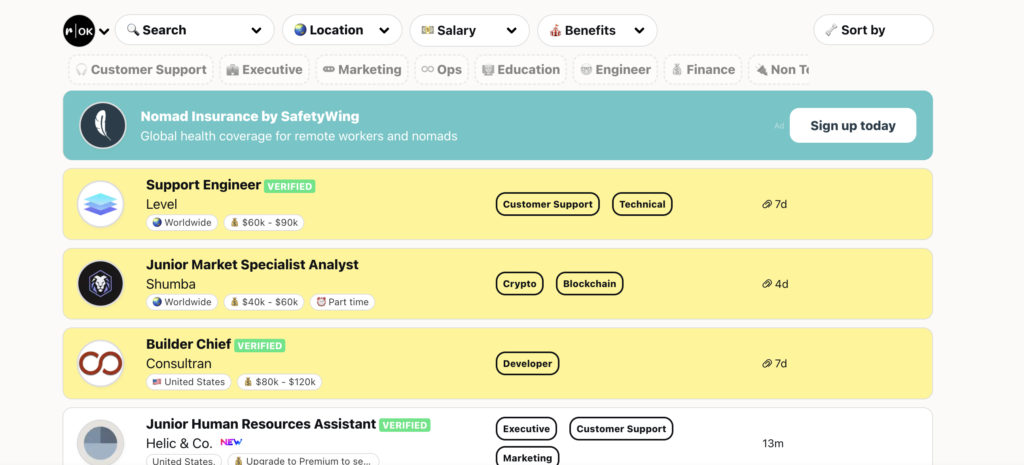Click the Technical tag
This screenshot has height=465, width=1024.
point(642,204)
